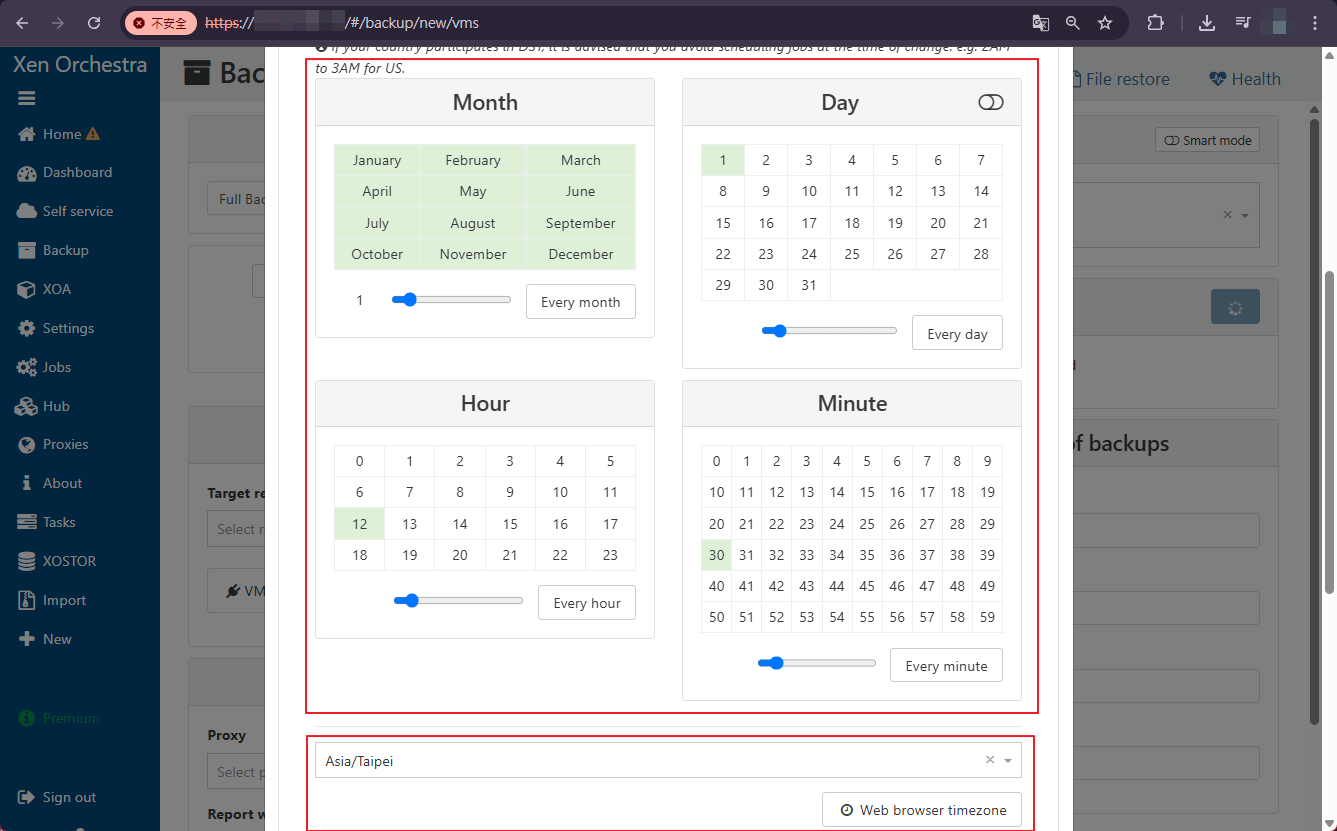Viewport: 1337px width, 831px height.
Task: Select day 15 in Day grid
Action: click(x=723, y=223)
